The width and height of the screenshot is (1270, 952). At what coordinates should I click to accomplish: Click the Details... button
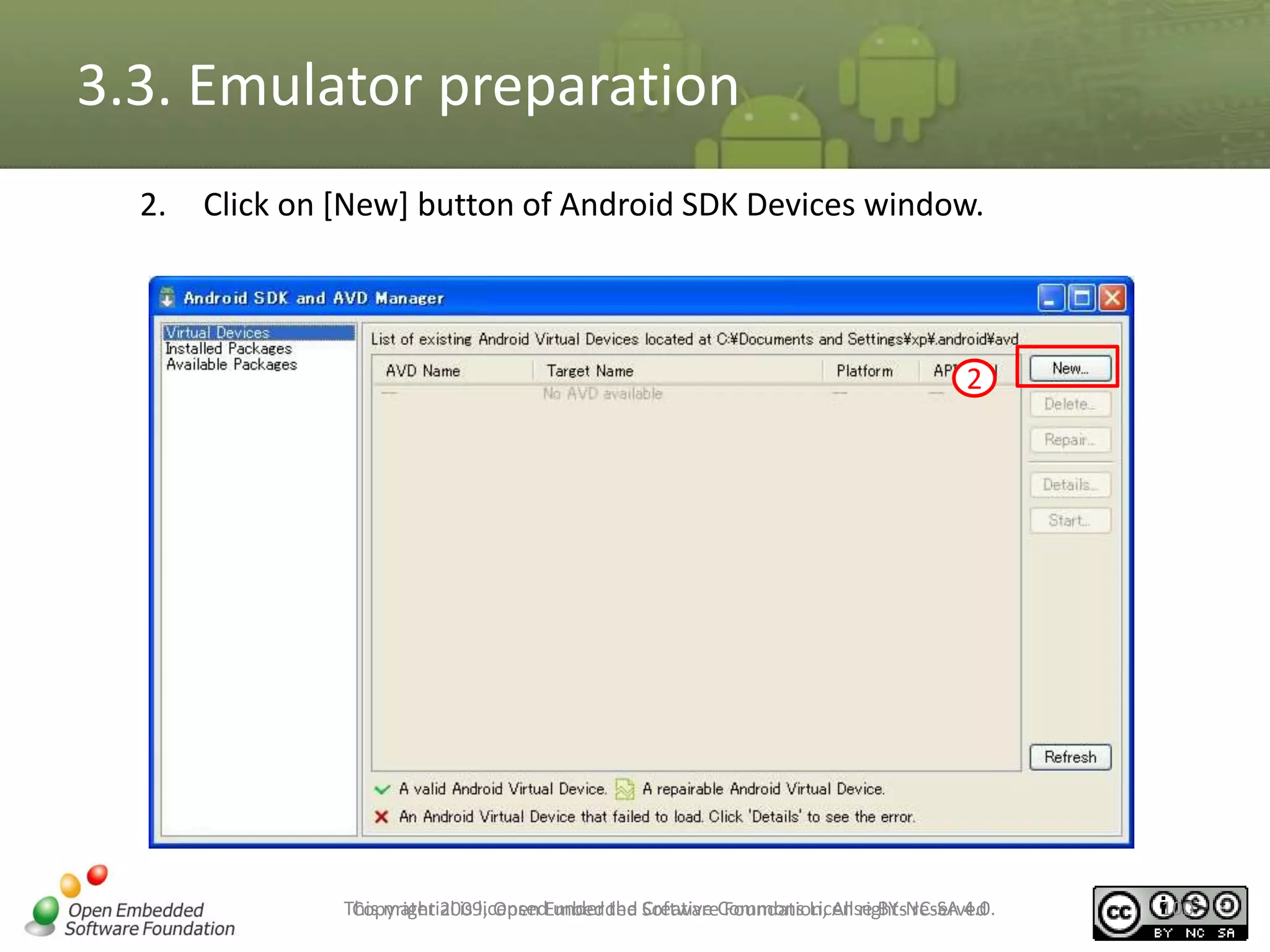coord(1070,485)
